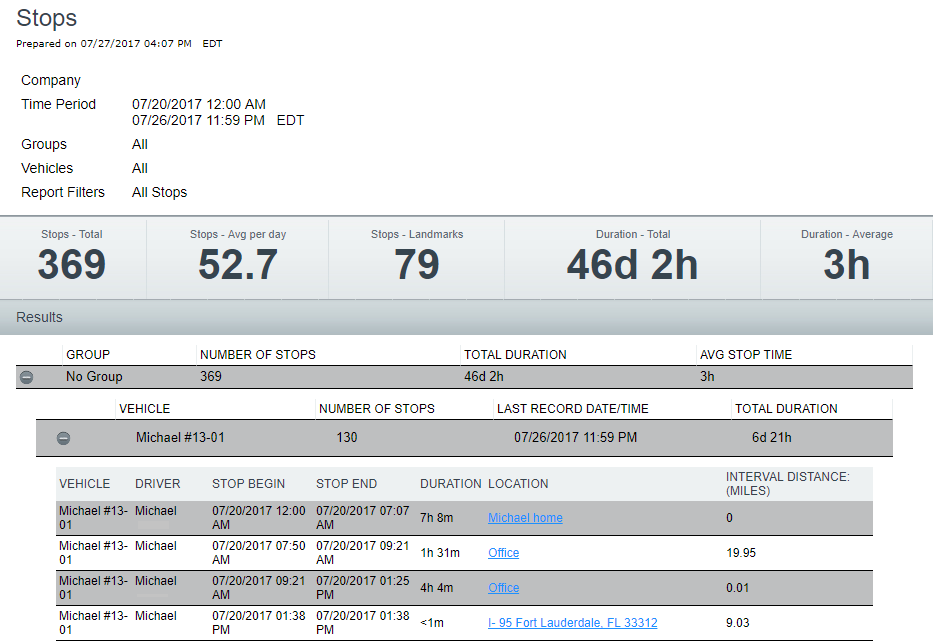Open Office link in 07:50 AM stop row
Viewport: 933px width, 641px height.
coord(503,553)
